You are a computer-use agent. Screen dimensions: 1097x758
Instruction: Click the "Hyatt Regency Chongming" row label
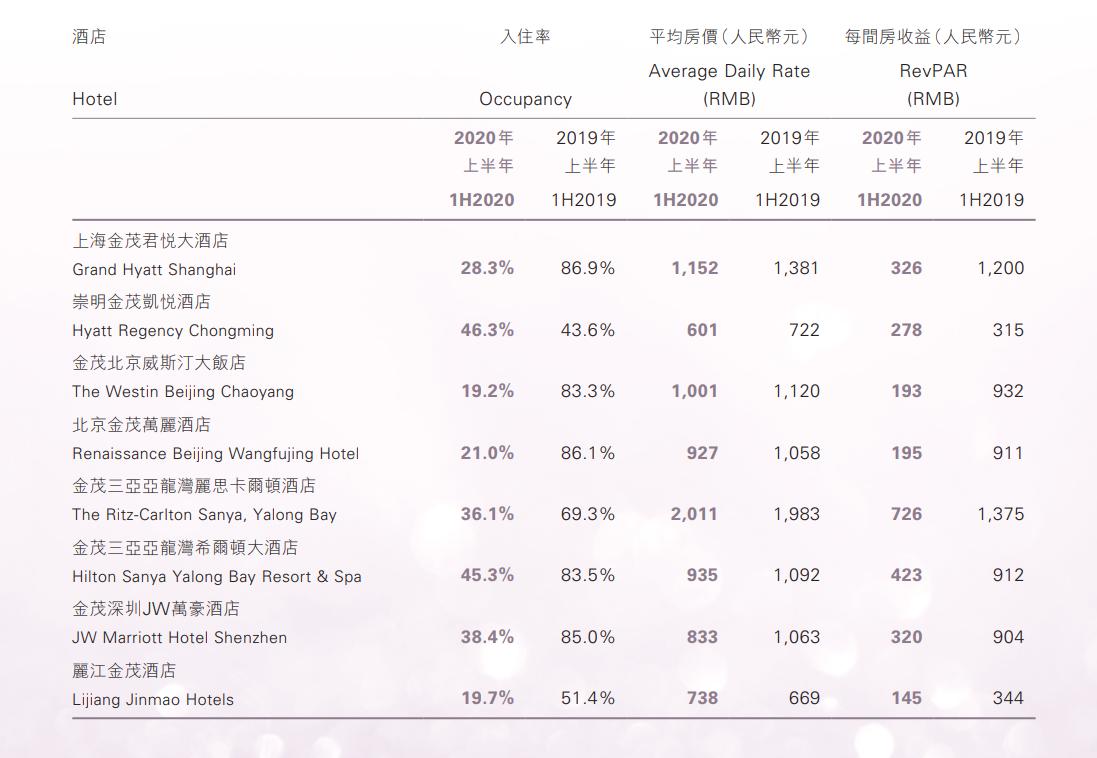click(x=173, y=330)
